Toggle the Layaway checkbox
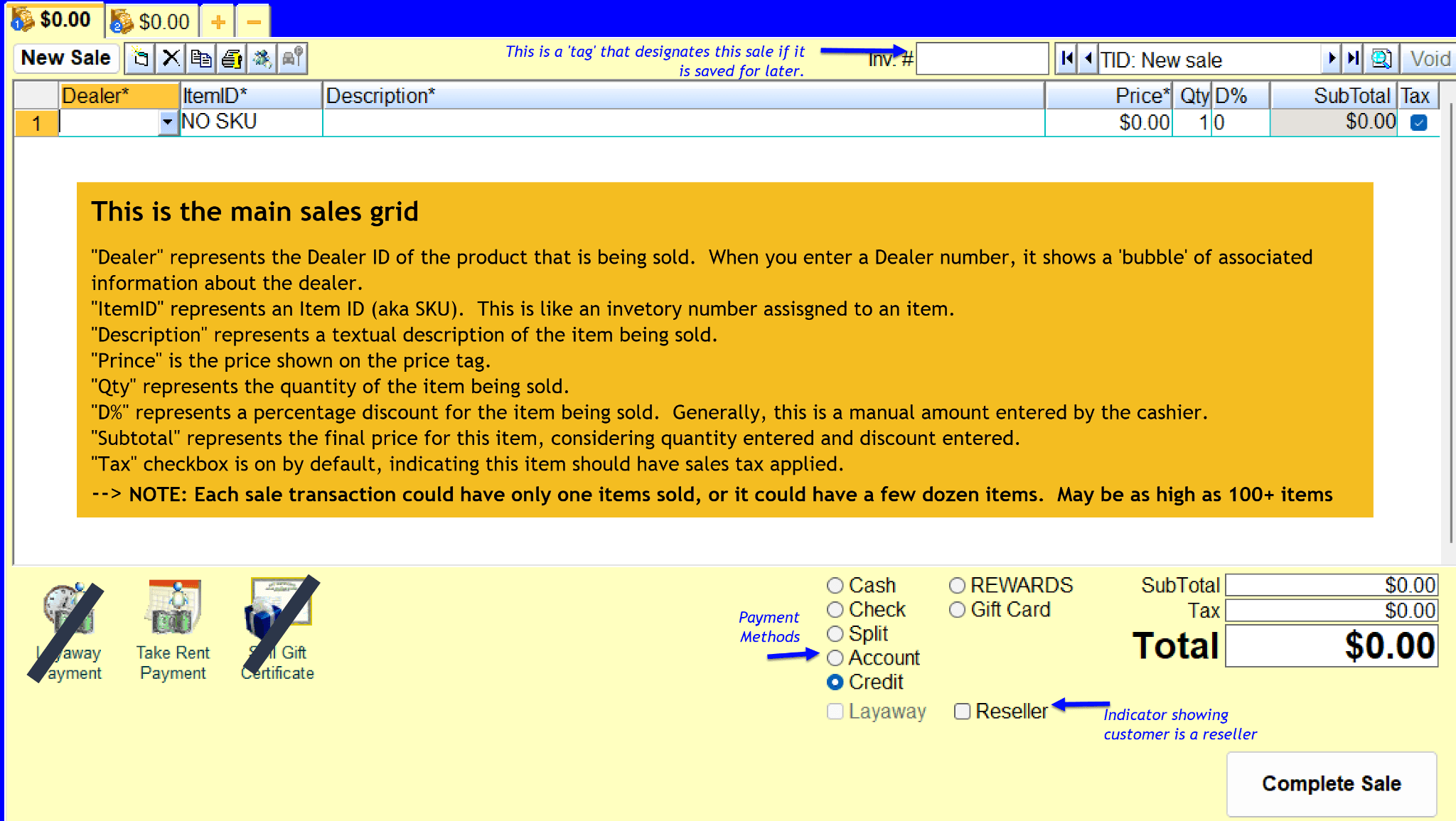The image size is (1456, 821). coord(835,712)
